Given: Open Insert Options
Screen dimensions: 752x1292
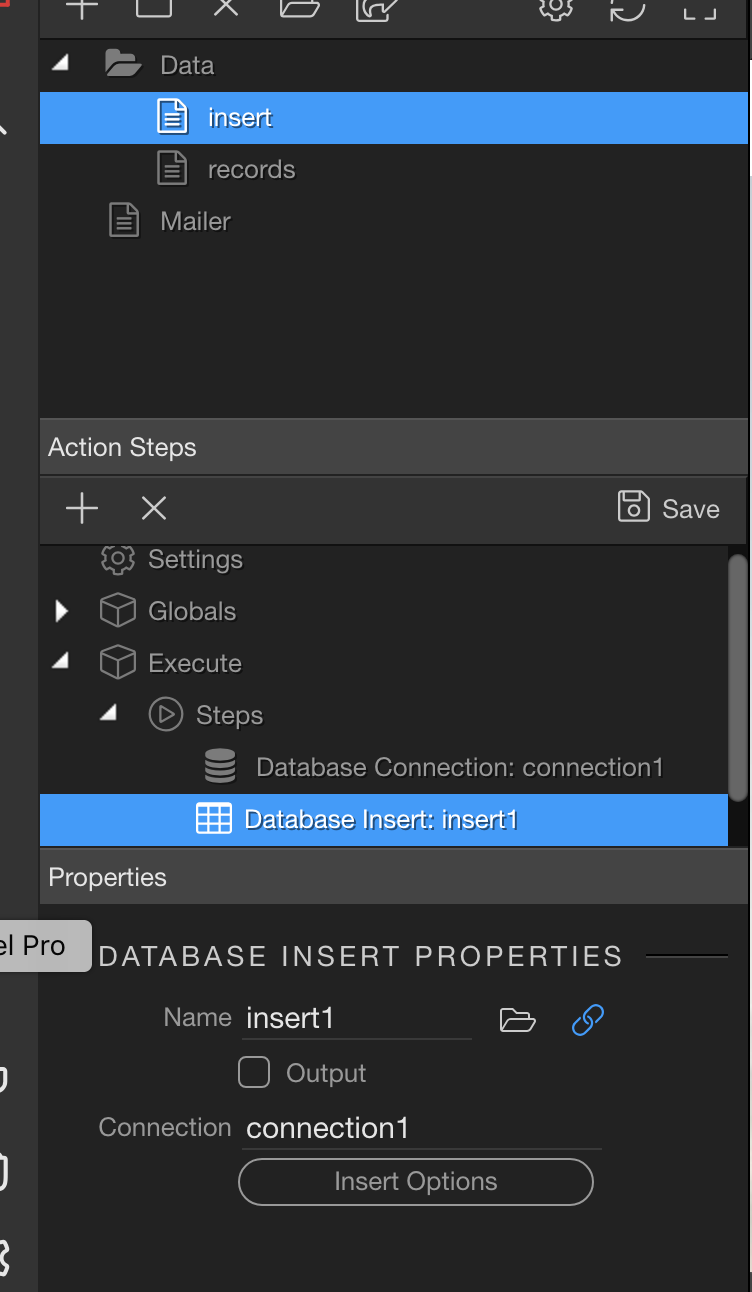Looking at the screenshot, I should pos(416,1182).
